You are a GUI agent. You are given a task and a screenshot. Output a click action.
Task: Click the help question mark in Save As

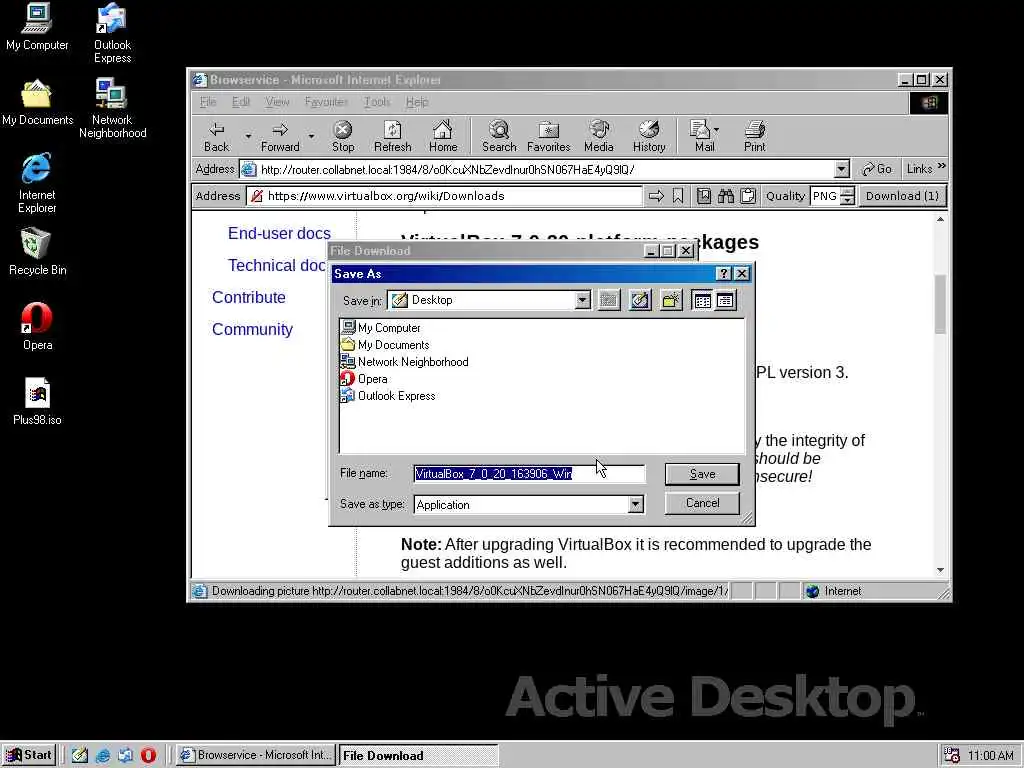724,274
